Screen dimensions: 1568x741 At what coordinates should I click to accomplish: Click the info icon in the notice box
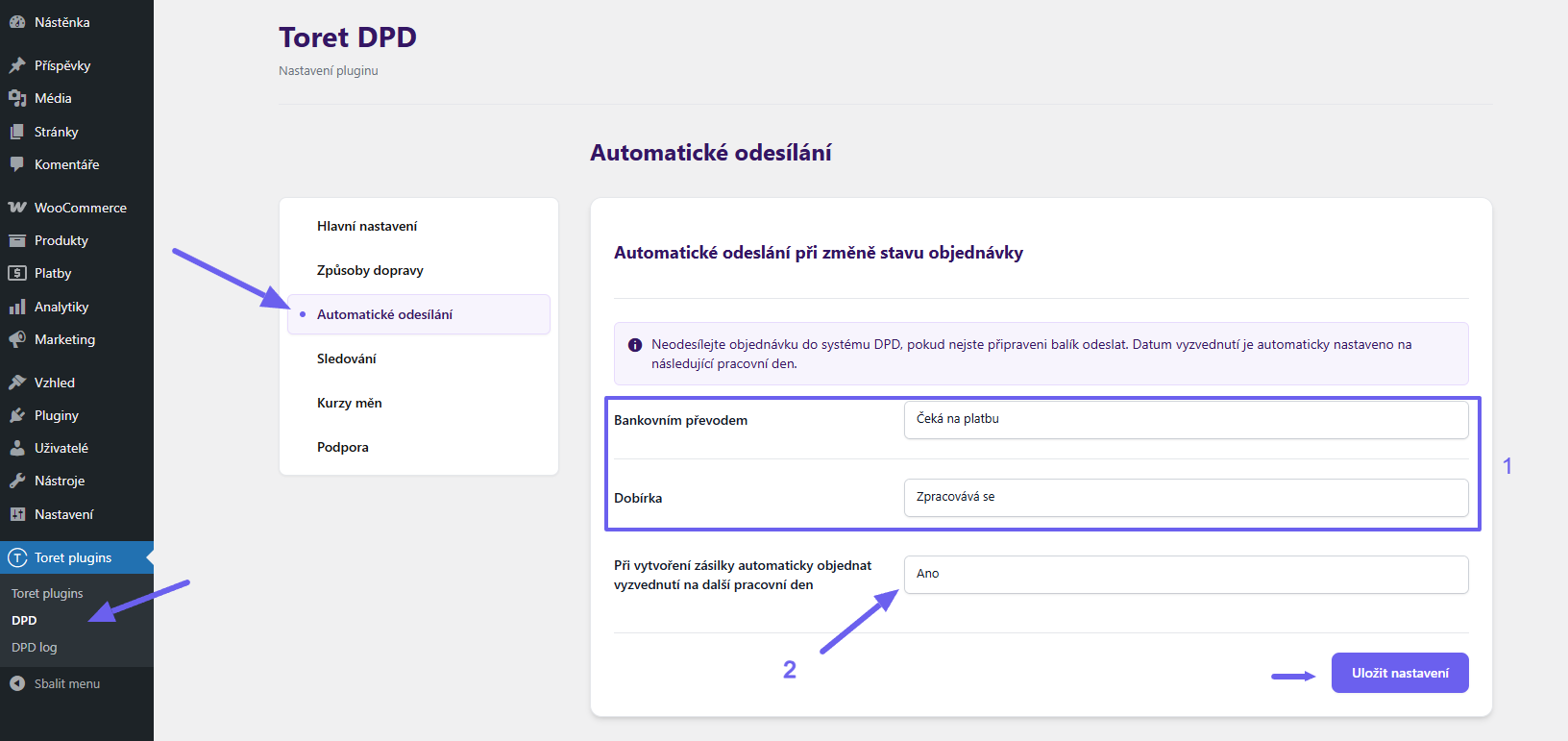coord(635,345)
